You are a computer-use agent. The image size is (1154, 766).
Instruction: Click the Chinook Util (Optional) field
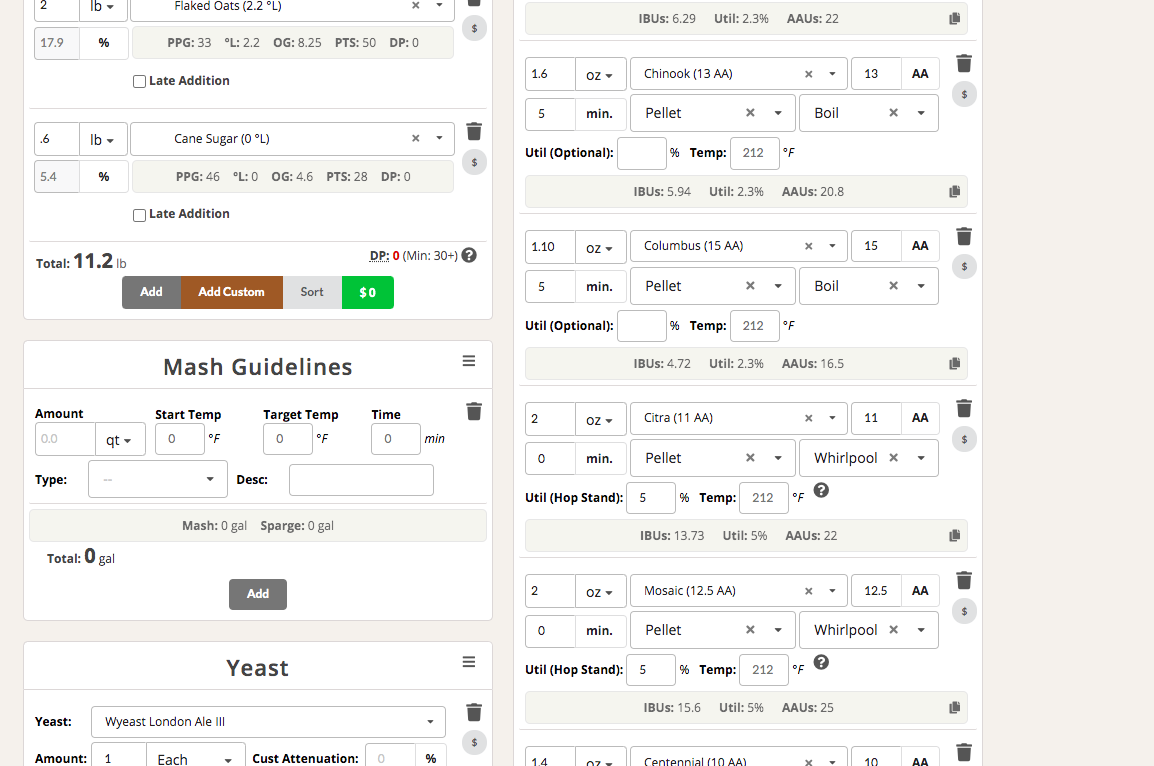[x=642, y=153]
